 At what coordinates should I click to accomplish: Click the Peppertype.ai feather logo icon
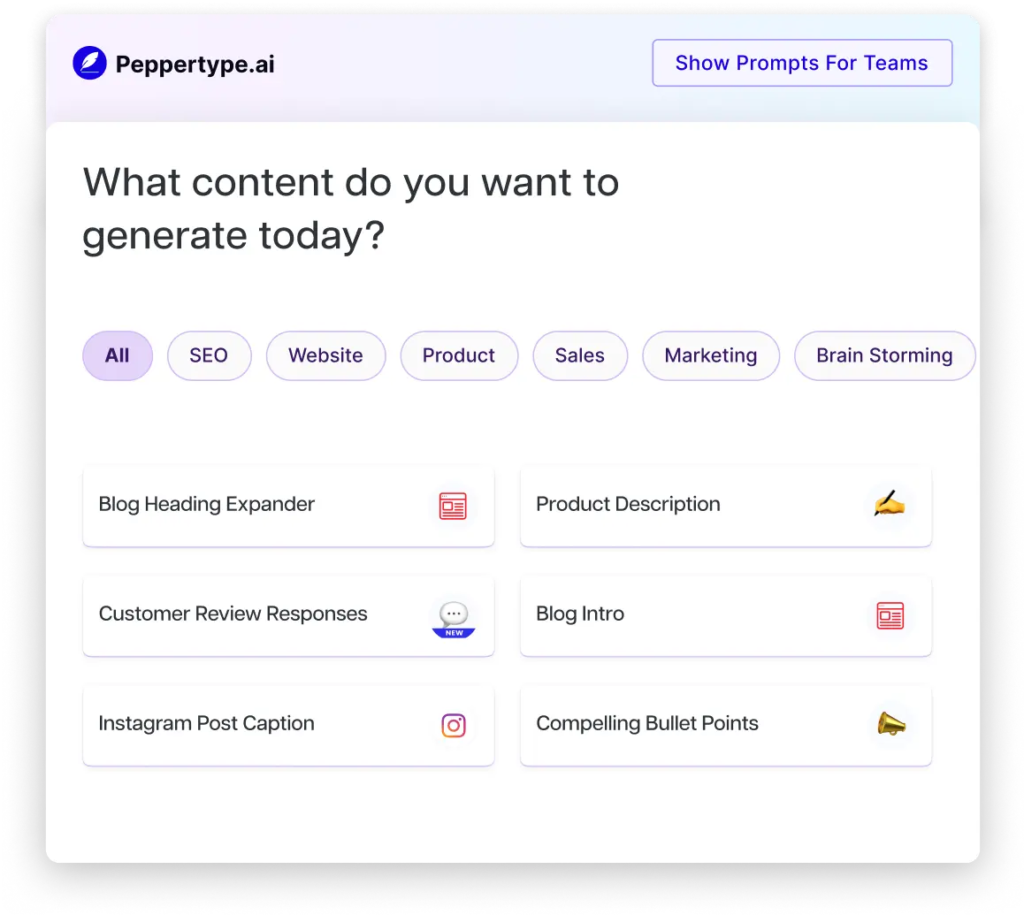(x=90, y=64)
